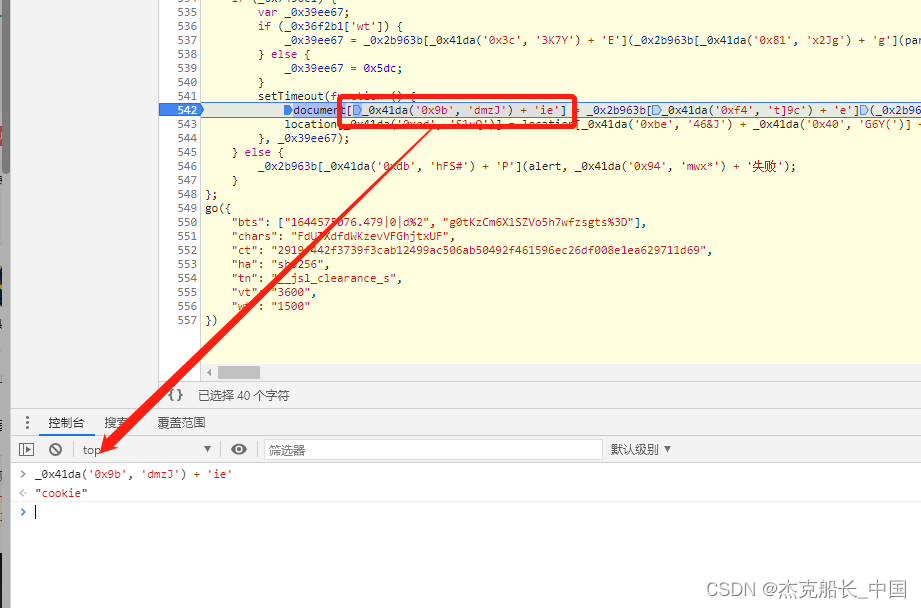Click line number 549 in gutter
The height and width of the screenshot is (608, 921).
click(187, 208)
